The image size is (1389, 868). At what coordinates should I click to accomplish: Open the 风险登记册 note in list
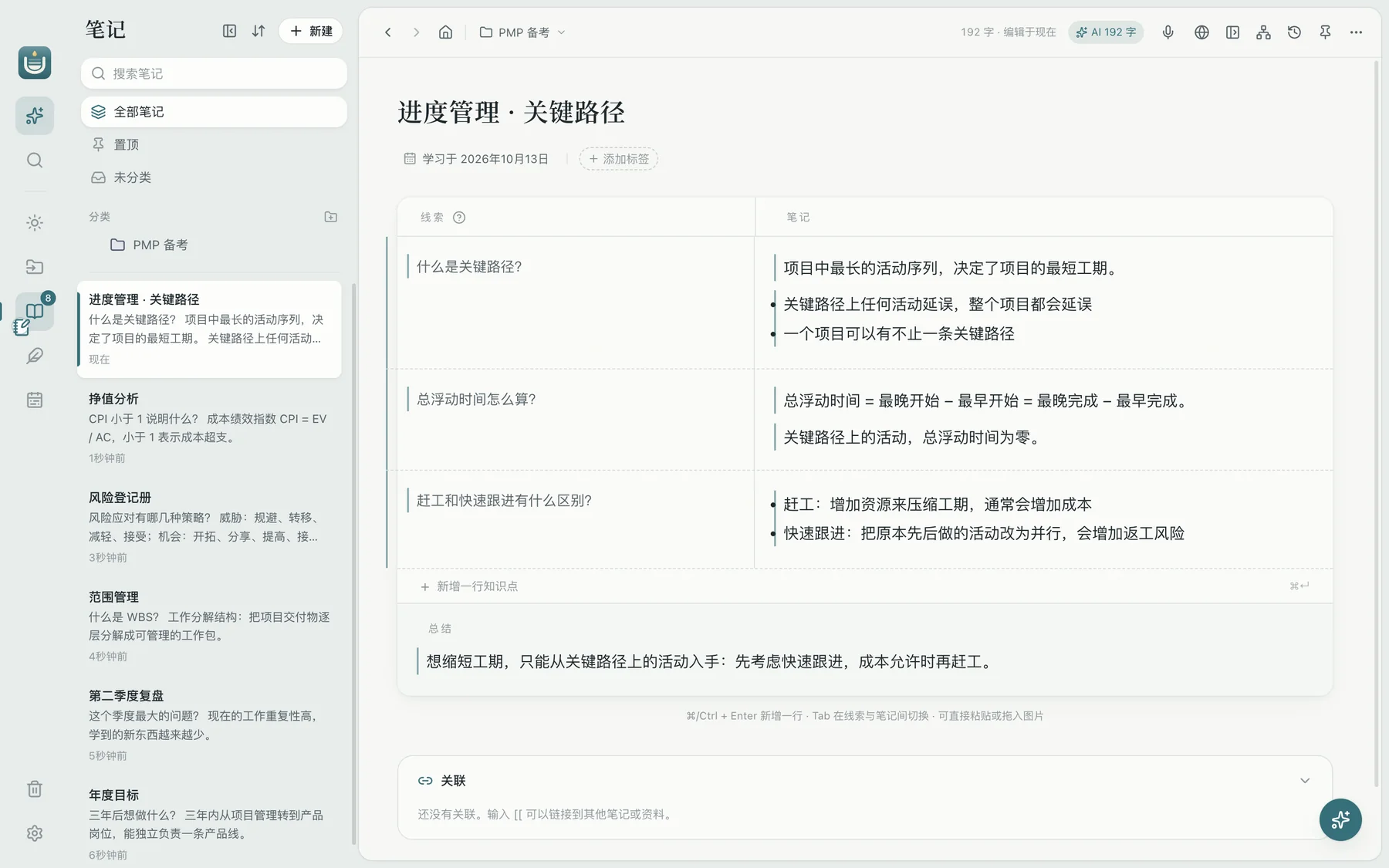pyautogui.click(x=209, y=527)
